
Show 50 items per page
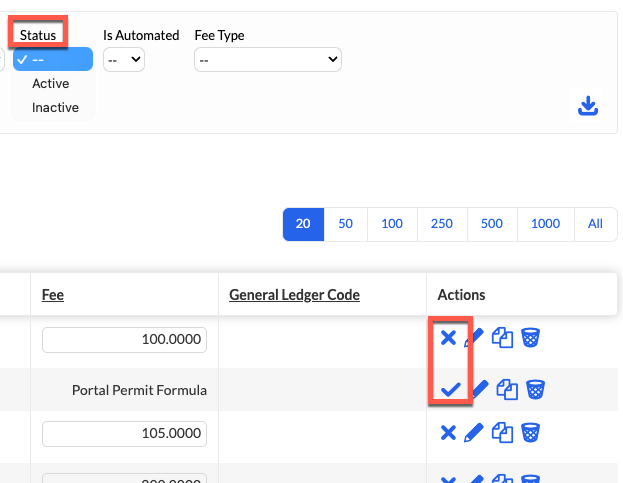pos(345,224)
